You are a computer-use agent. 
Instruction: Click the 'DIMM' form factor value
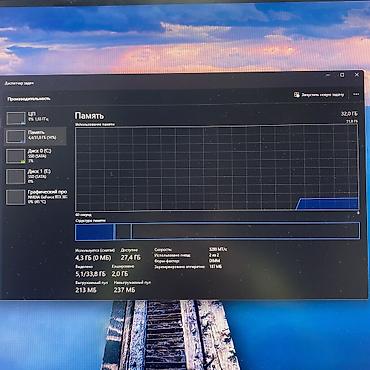214,261
